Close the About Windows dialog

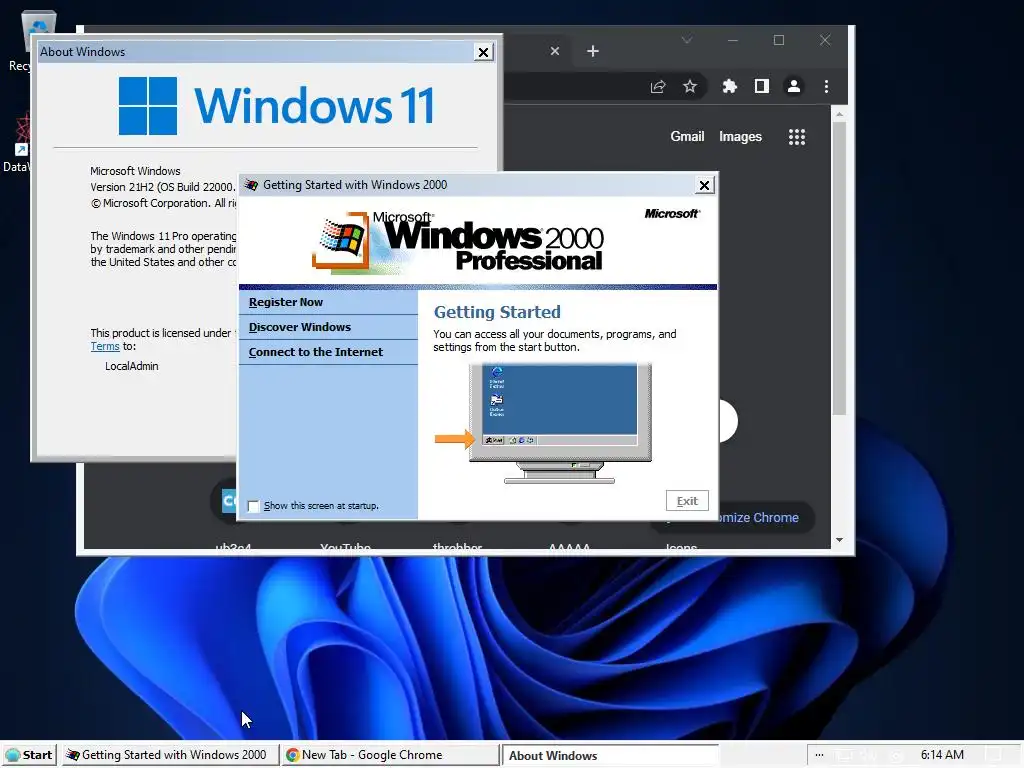[483, 52]
